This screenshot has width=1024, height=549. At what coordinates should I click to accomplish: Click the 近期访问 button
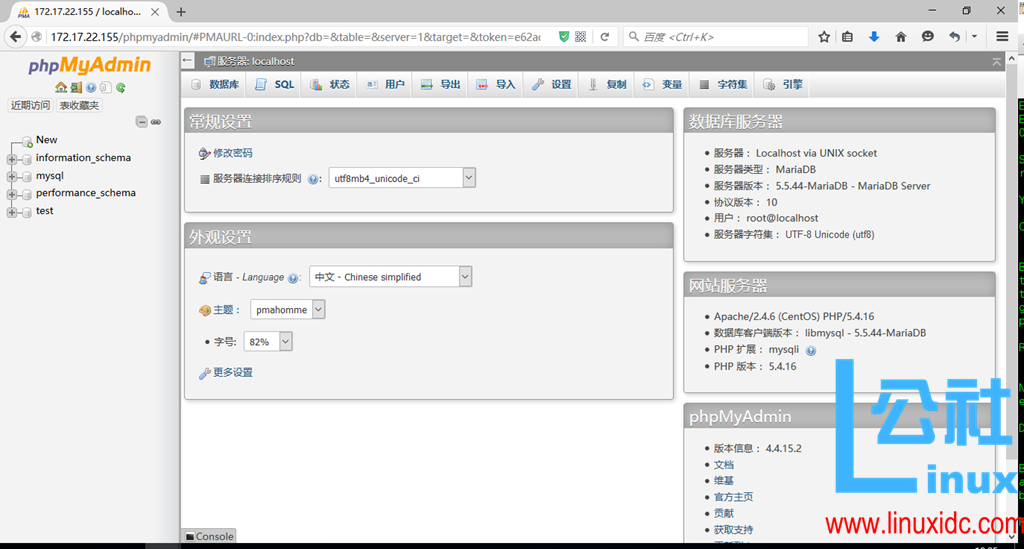click(x=30, y=105)
